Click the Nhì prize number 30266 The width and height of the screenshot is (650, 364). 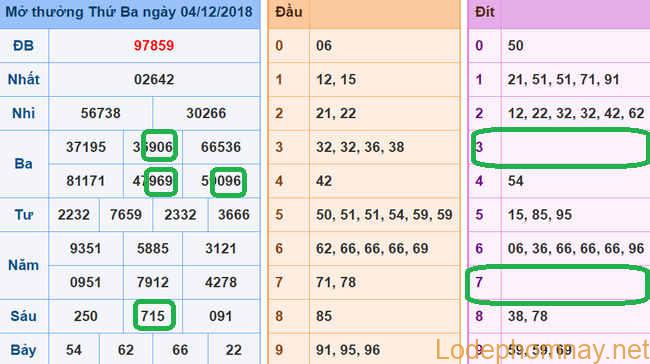click(x=206, y=113)
